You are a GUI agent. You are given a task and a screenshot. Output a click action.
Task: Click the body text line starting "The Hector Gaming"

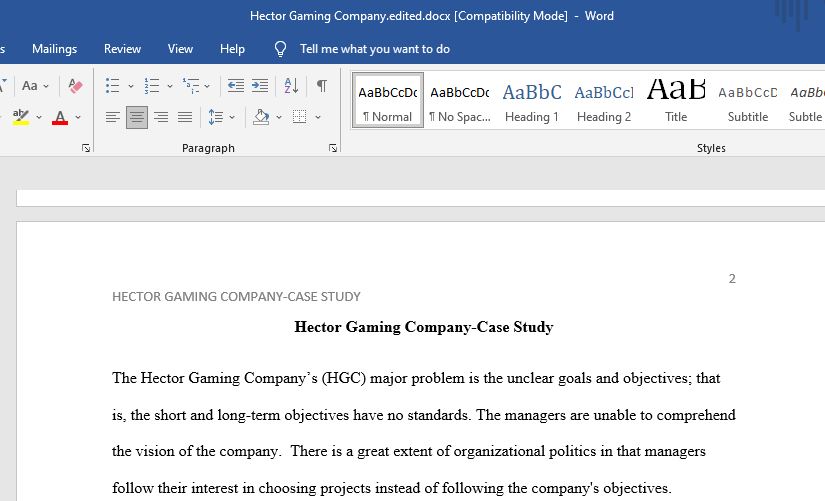tap(416, 378)
